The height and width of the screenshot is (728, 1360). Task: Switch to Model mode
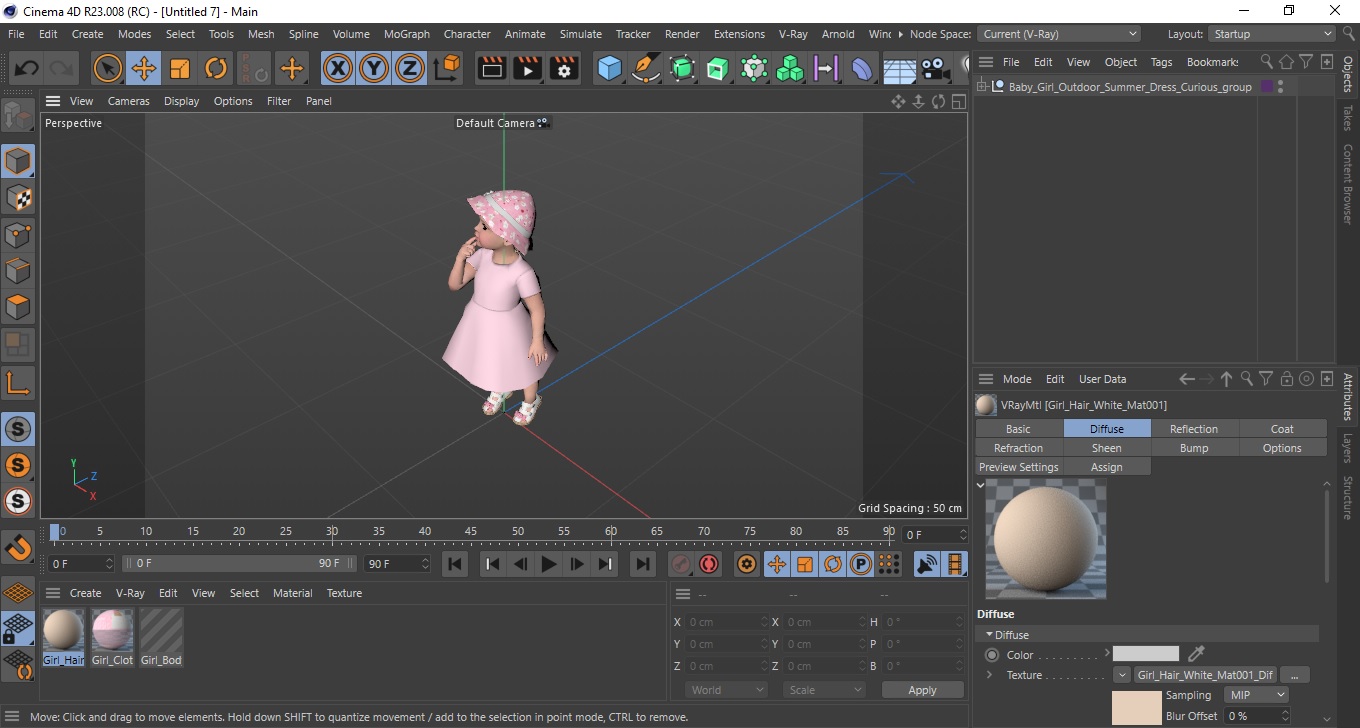18,161
